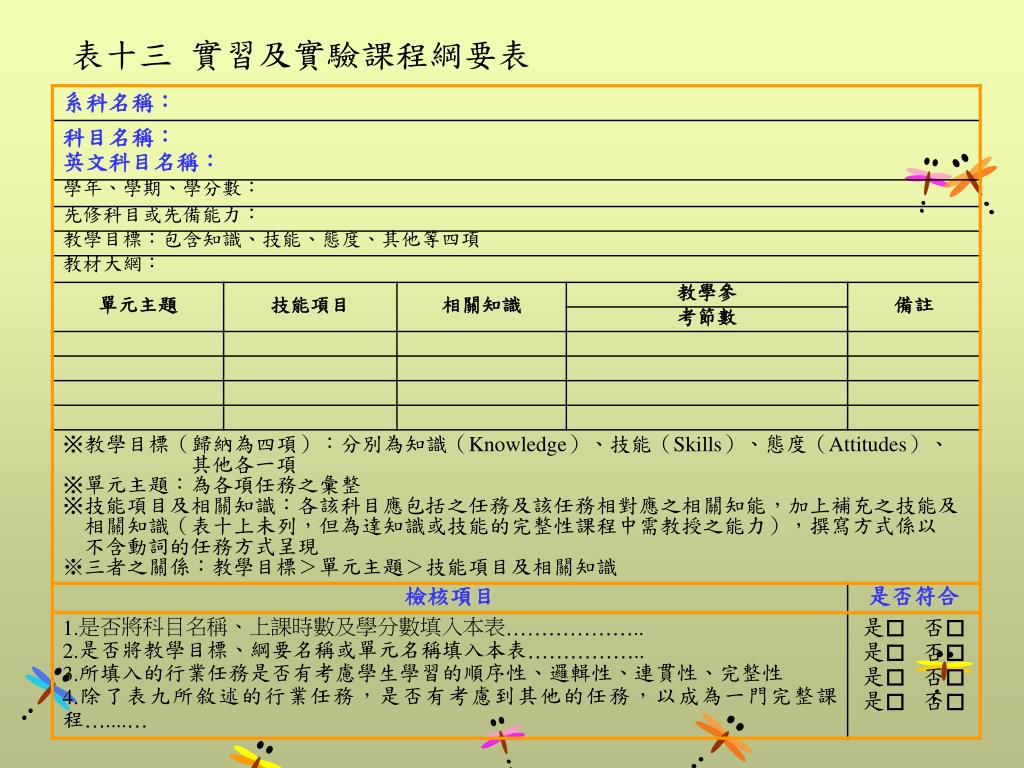This screenshot has width=1024, height=768.
Task: Click checklist item 3 所填入的行業任務
Action: [421, 673]
